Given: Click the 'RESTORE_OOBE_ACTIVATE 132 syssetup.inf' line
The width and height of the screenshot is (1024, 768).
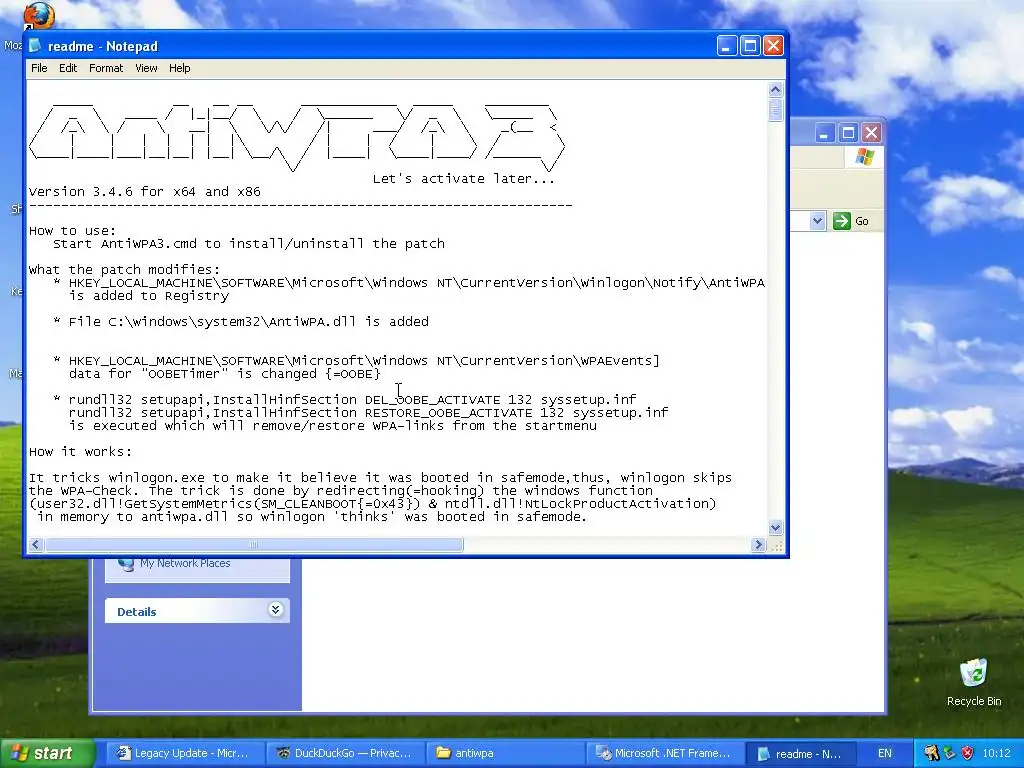Looking at the screenshot, I should tap(368, 413).
